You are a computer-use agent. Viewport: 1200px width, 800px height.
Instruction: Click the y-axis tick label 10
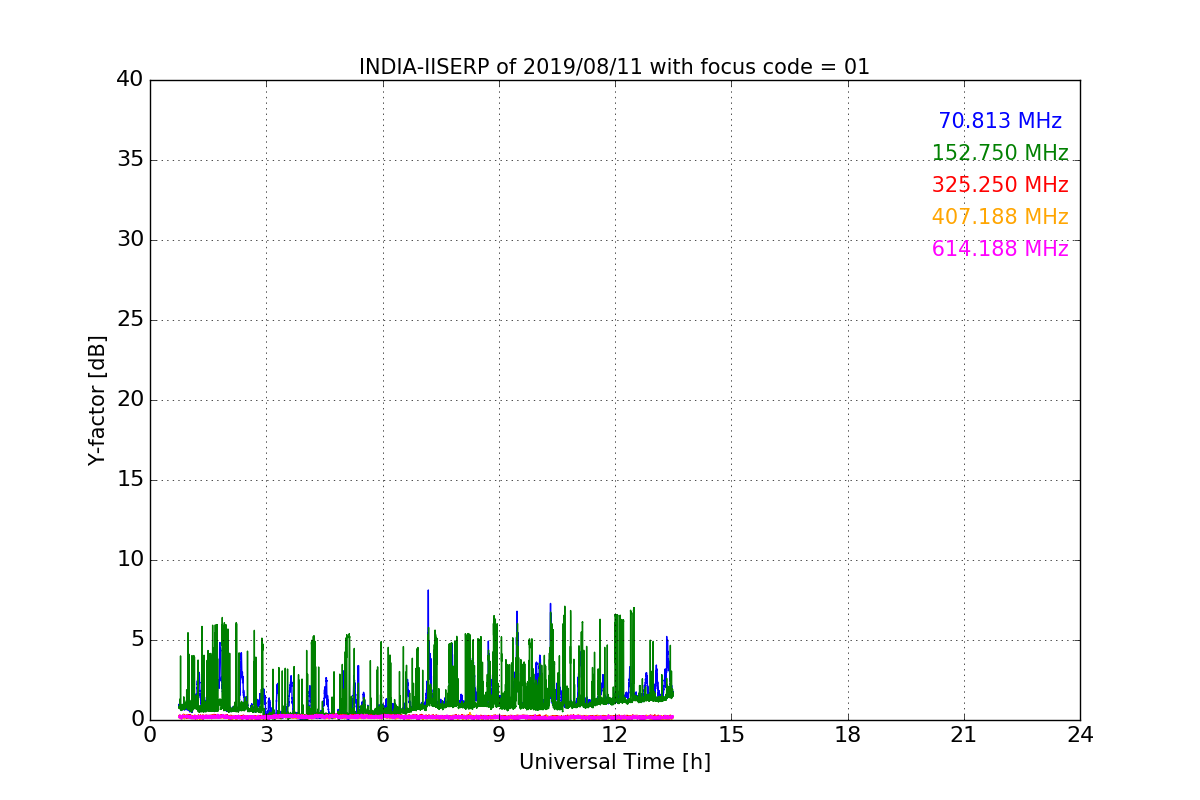[x=130, y=560]
